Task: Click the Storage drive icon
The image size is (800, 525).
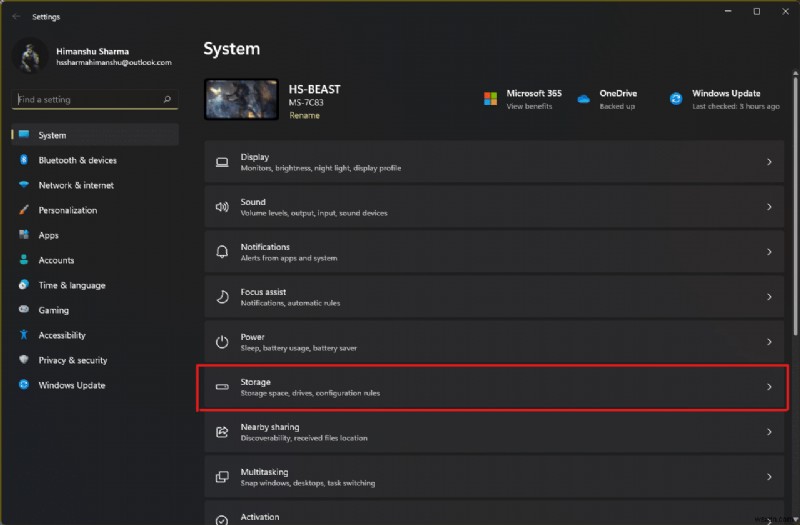Action: 222,387
